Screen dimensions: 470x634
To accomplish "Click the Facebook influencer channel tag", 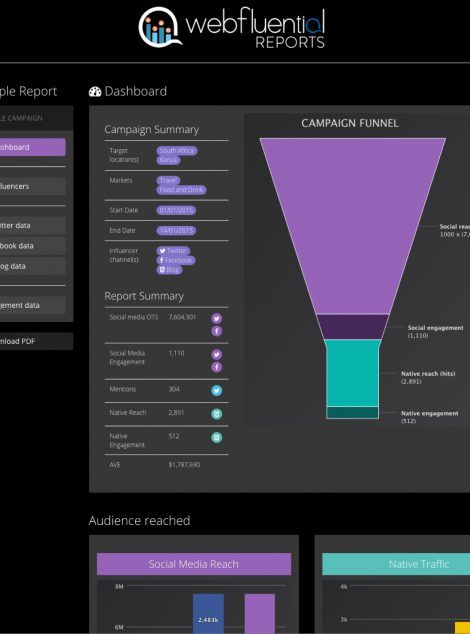I will click(x=176, y=260).
